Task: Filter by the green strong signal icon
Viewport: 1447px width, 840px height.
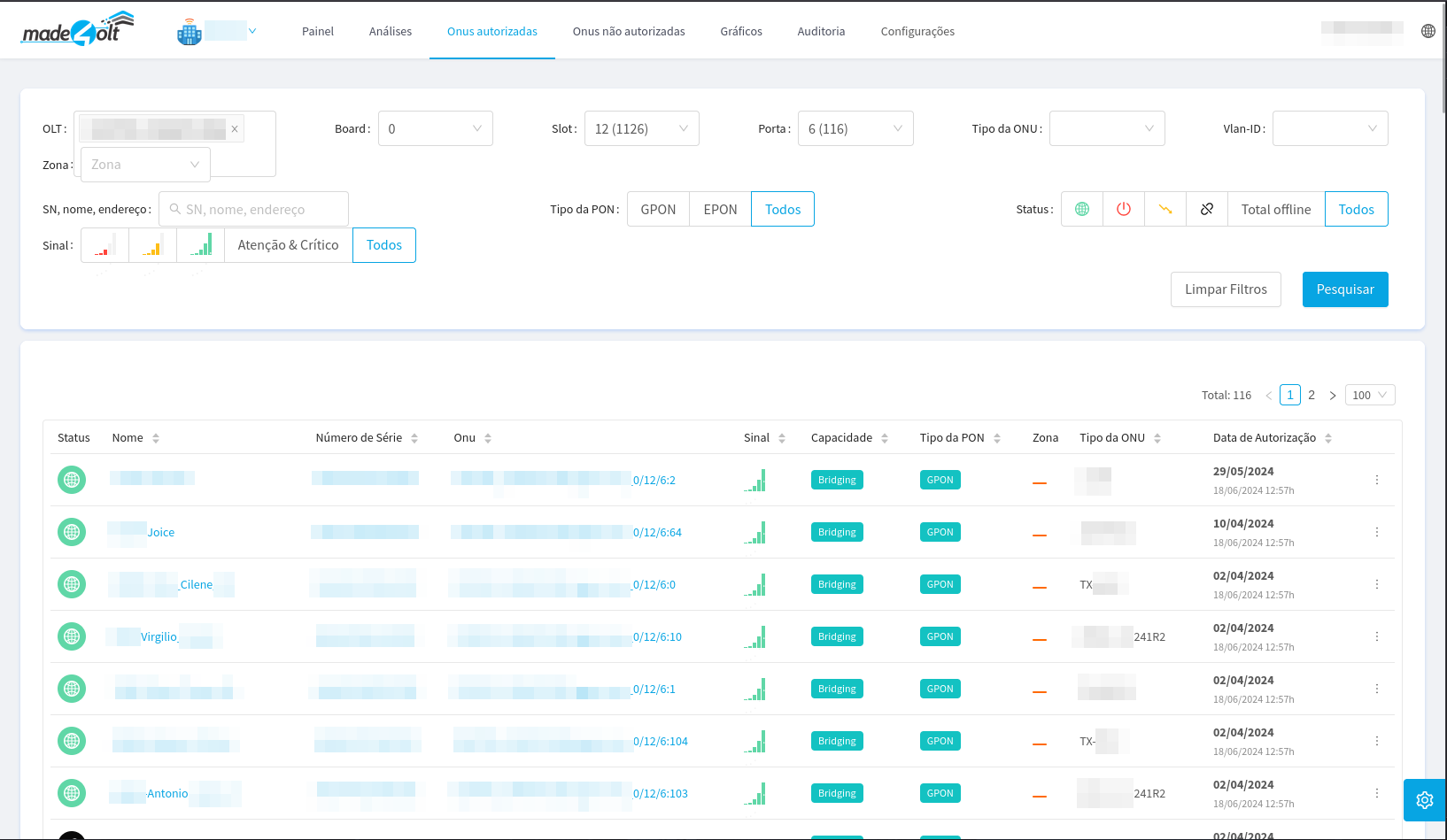Action: pyautogui.click(x=201, y=245)
